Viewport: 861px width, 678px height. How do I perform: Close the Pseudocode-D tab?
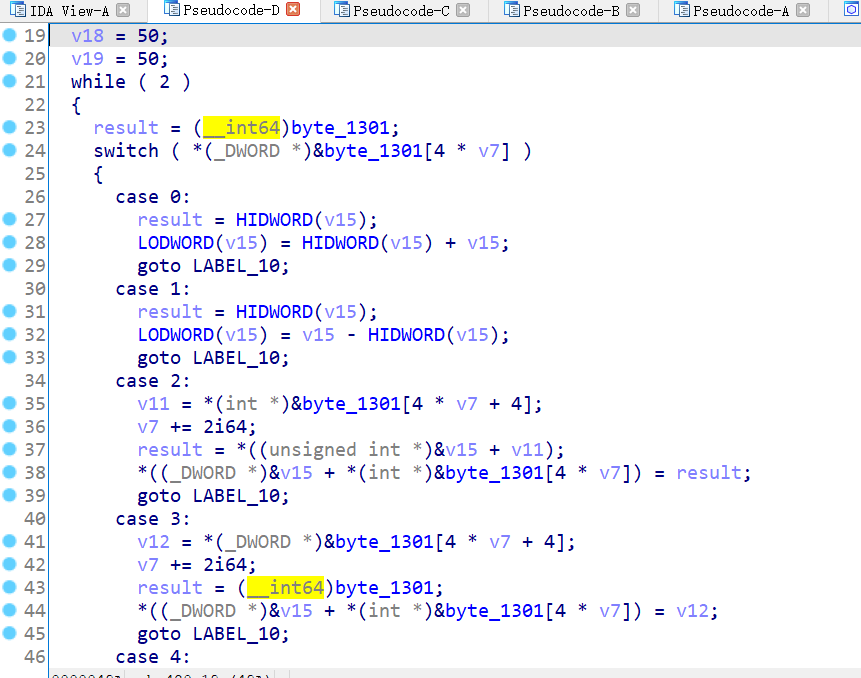291,9
